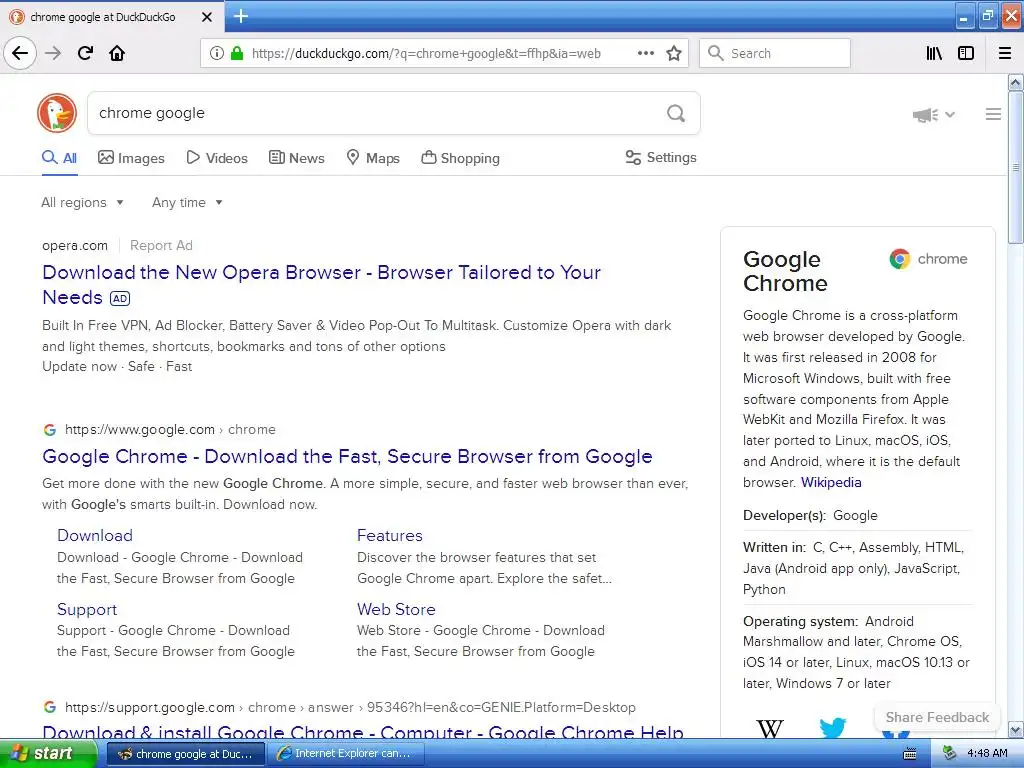Click the vertical scrollbar up arrow
Screen dimensions: 1024x768
[1016, 82]
